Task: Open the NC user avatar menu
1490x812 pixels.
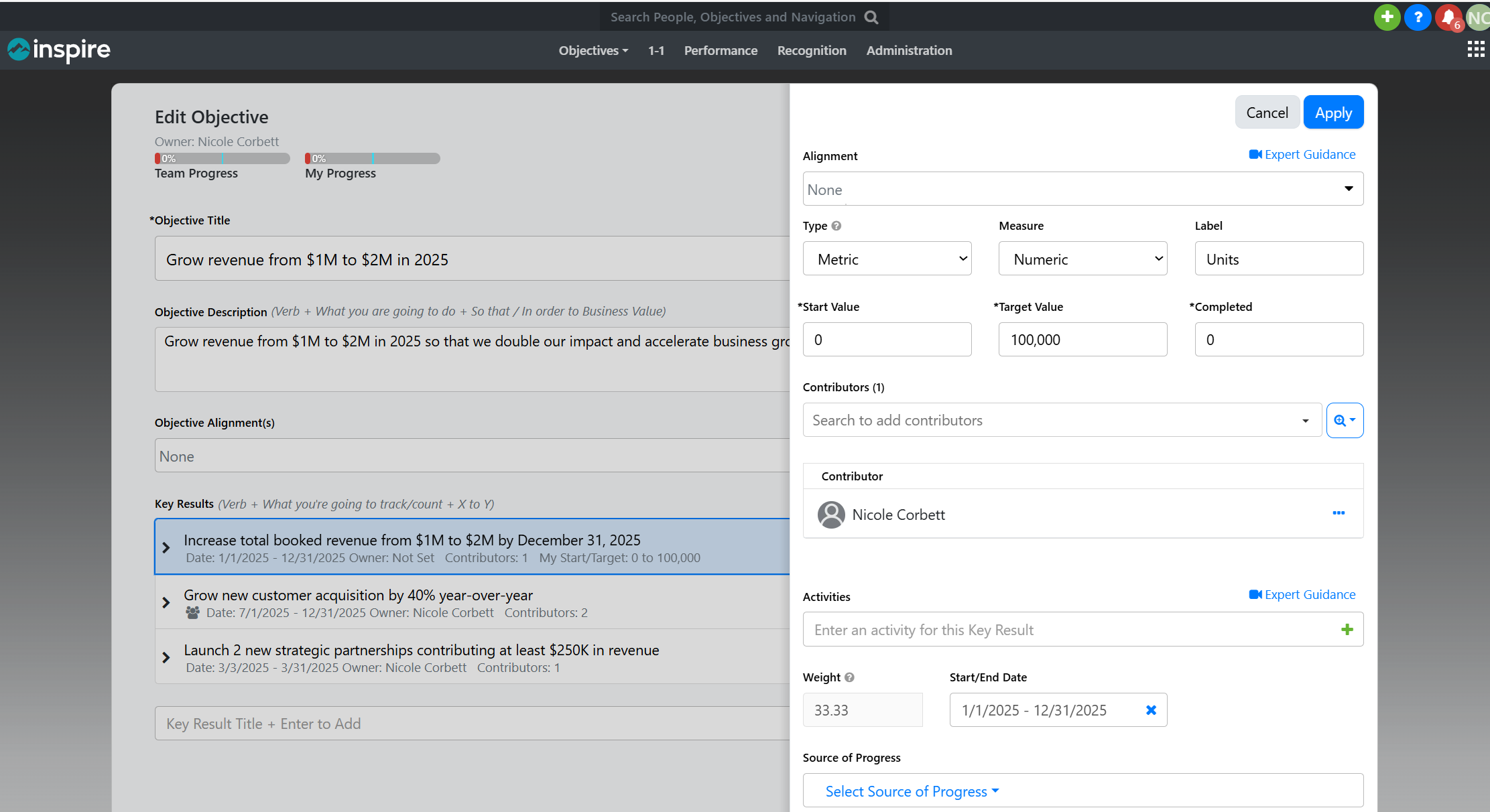Action: tap(1478, 17)
